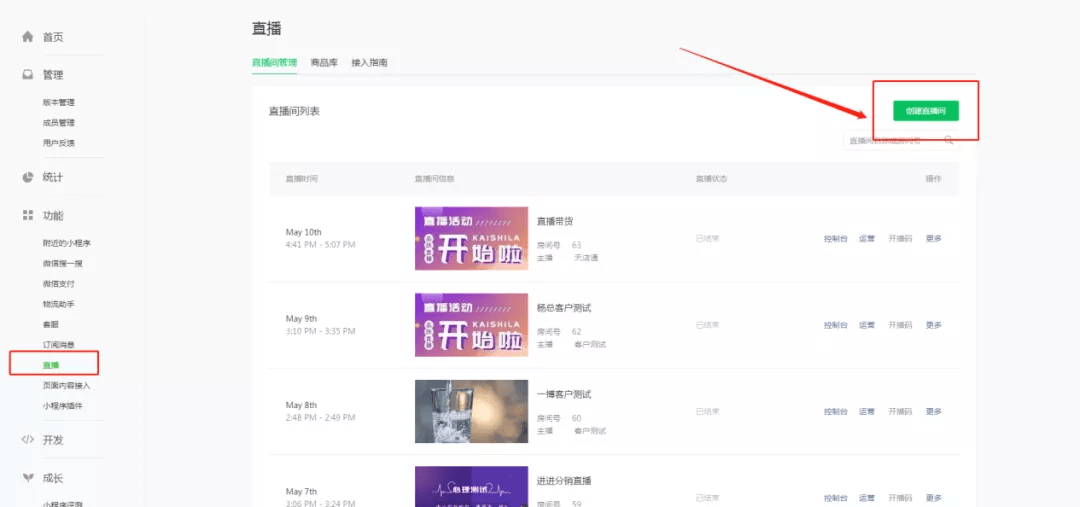Expand 更多 options for room 杨总客户测试
1080x507 pixels.
pyautogui.click(x=933, y=325)
